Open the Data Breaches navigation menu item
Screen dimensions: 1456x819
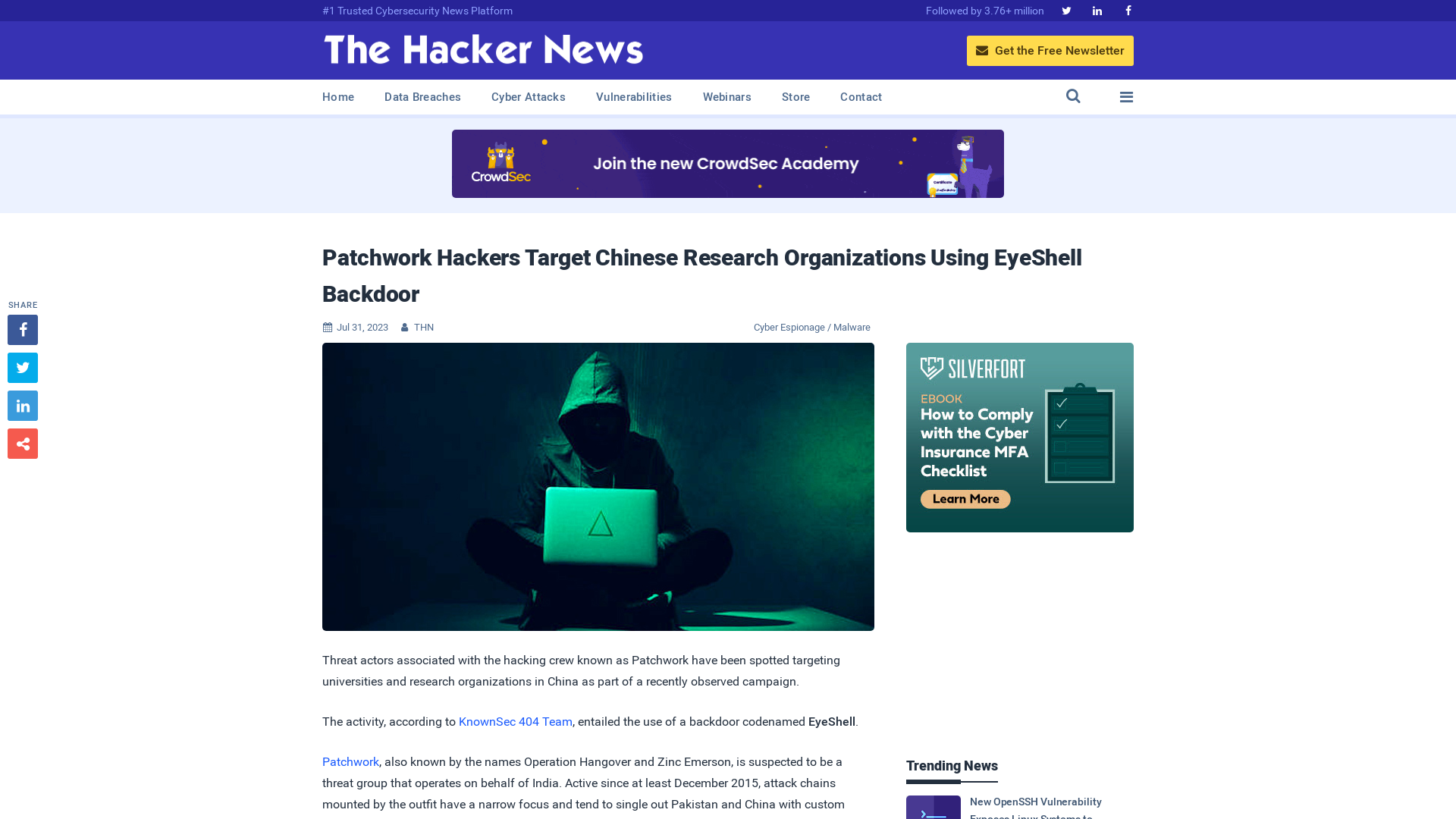pyautogui.click(x=422, y=96)
